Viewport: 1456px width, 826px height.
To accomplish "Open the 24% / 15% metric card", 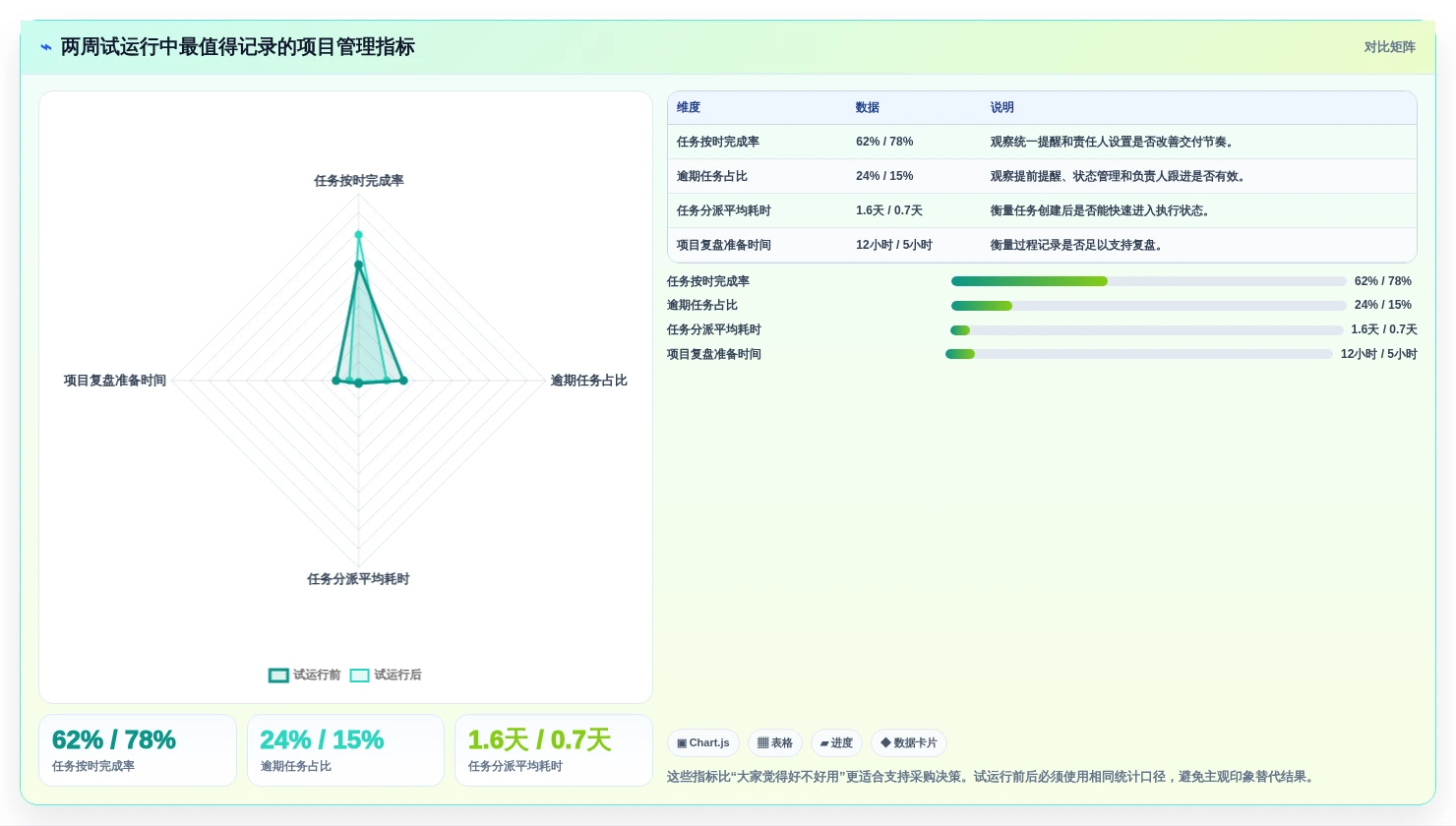I will [345, 750].
